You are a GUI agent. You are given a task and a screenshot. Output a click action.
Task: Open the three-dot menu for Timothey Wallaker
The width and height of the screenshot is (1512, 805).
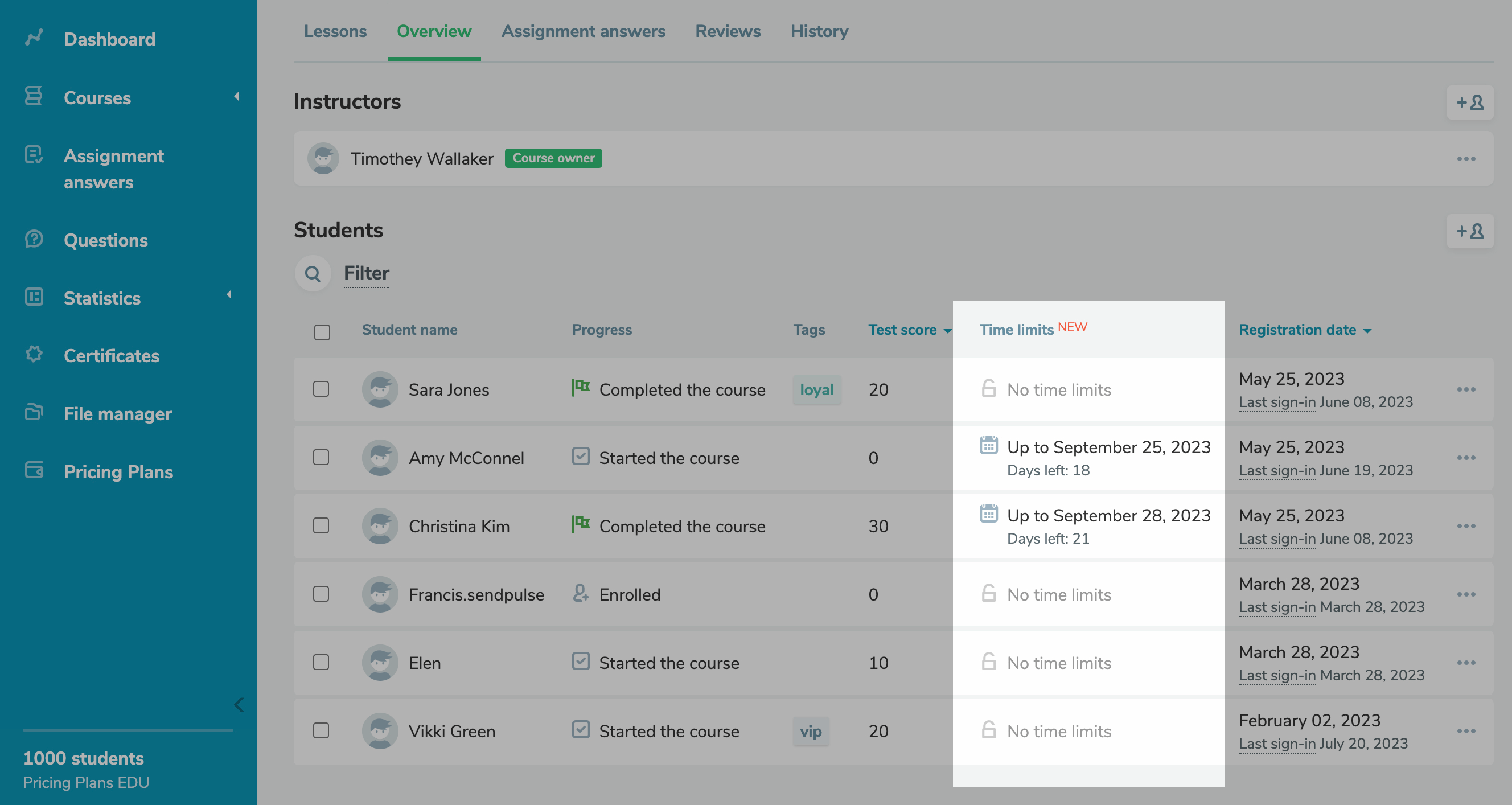click(x=1466, y=159)
